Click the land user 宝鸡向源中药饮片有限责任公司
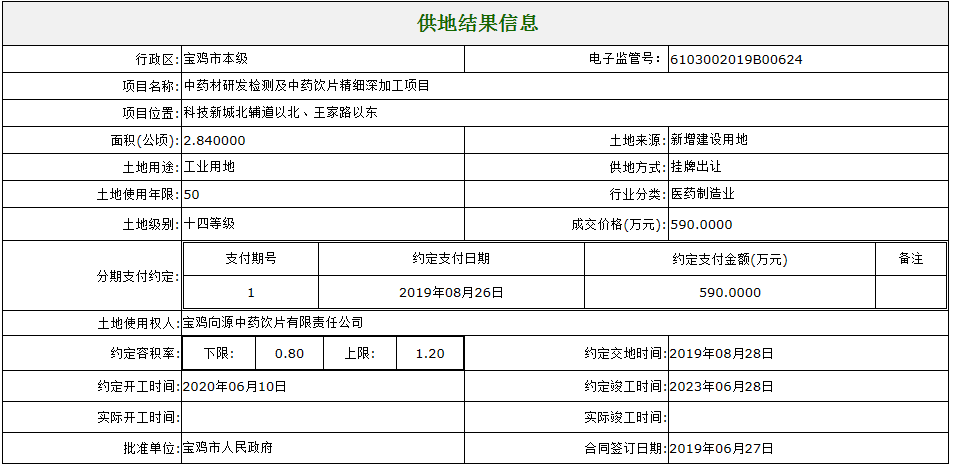 tap(273, 323)
